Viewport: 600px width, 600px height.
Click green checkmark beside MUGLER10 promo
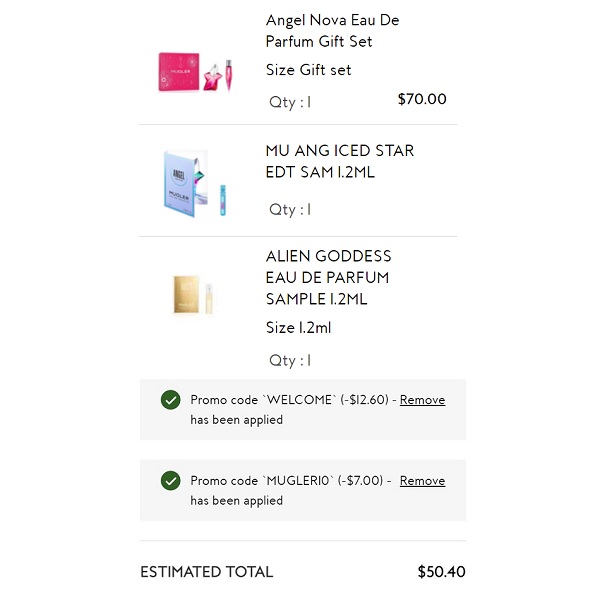tap(170, 481)
